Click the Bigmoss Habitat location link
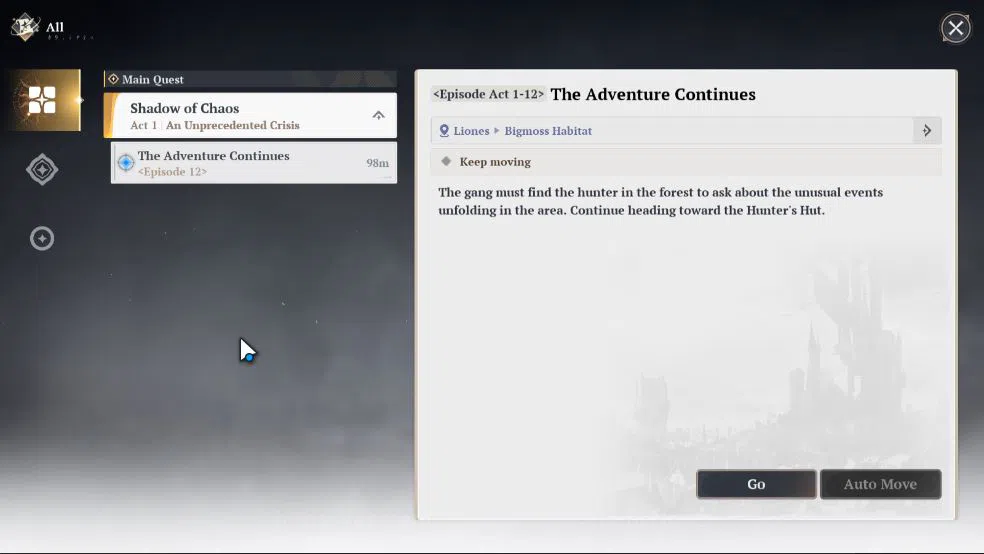Screen dimensions: 984x554 548,131
